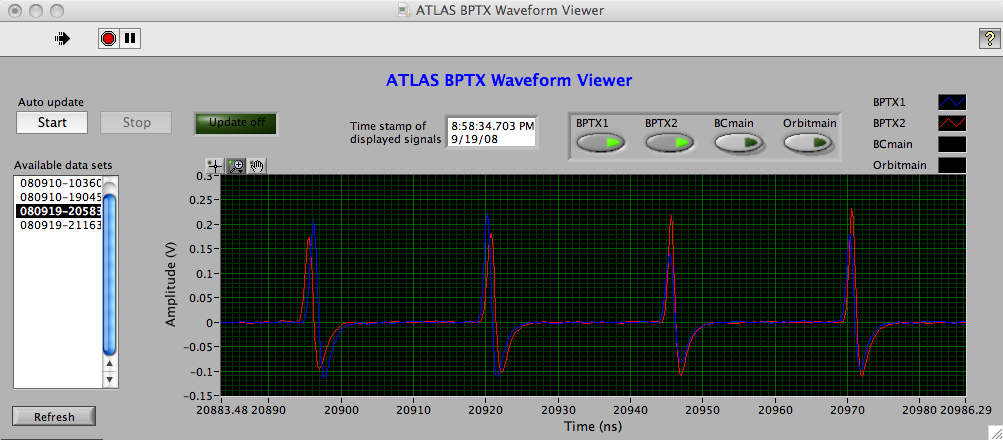Abort execution with the red stop icon
The height and width of the screenshot is (440, 1003).
pos(108,39)
